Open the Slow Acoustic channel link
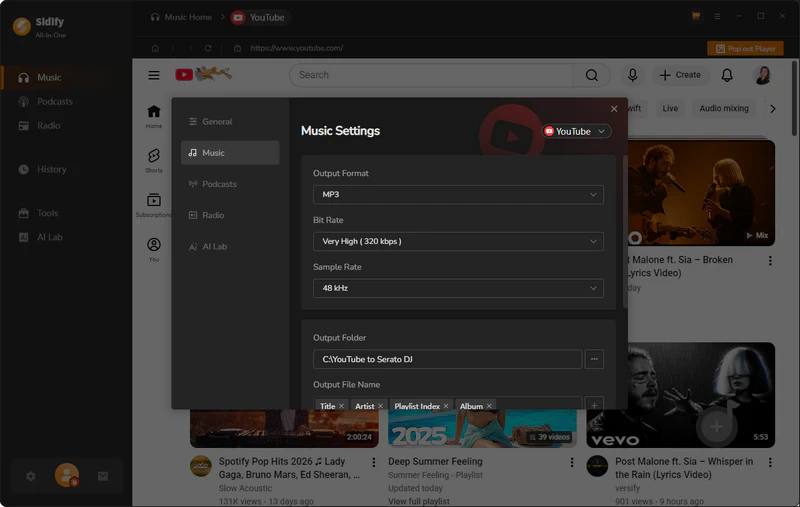 tap(245, 488)
